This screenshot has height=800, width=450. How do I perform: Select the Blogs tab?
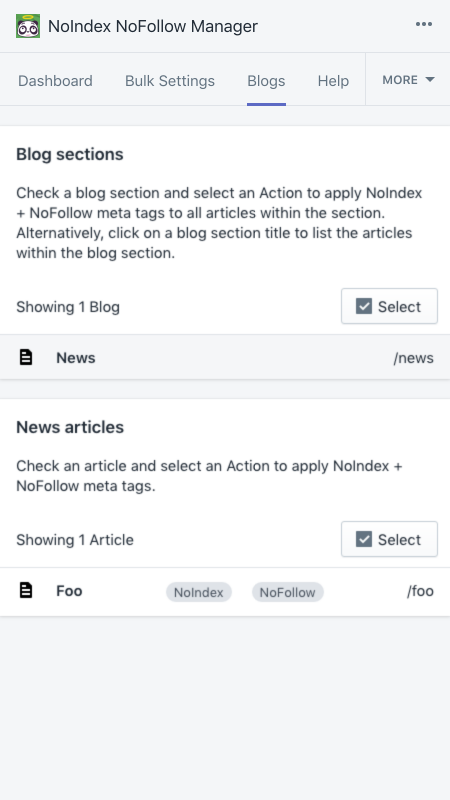click(x=266, y=81)
